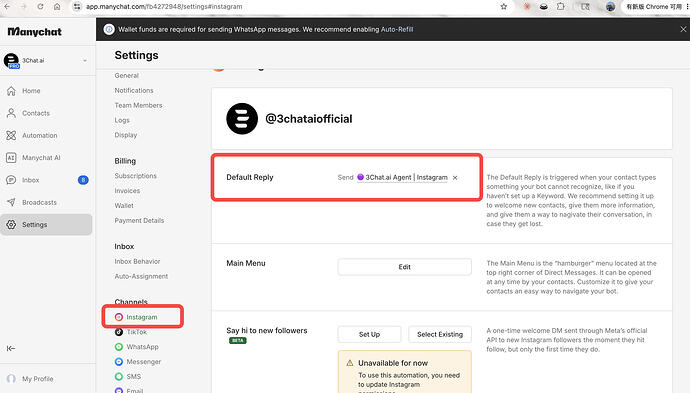This screenshot has height=393, width=690.
Task: Click the Select Existing button
Action: (x=440, y=334)
